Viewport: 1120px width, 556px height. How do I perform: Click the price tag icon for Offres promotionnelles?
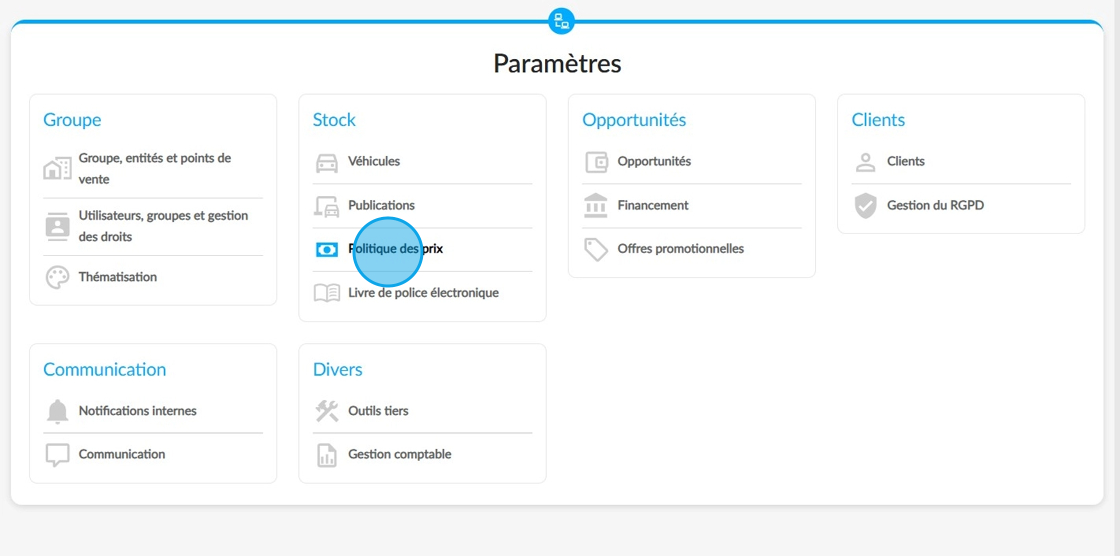(596, 249)
